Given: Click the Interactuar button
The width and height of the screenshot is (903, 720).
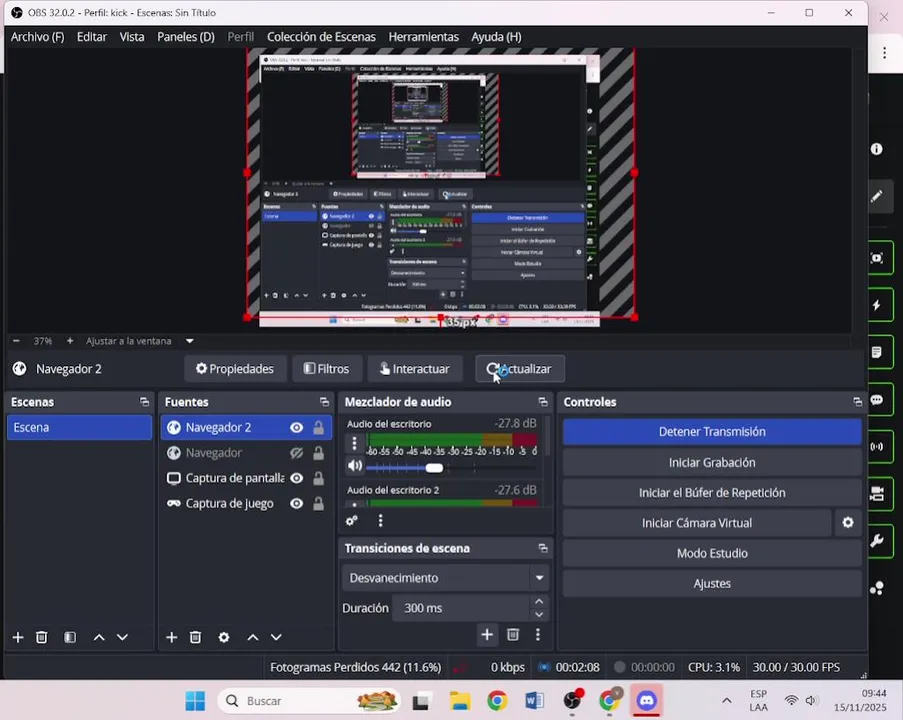Looking at the screenshot, I should click(415, 369).
